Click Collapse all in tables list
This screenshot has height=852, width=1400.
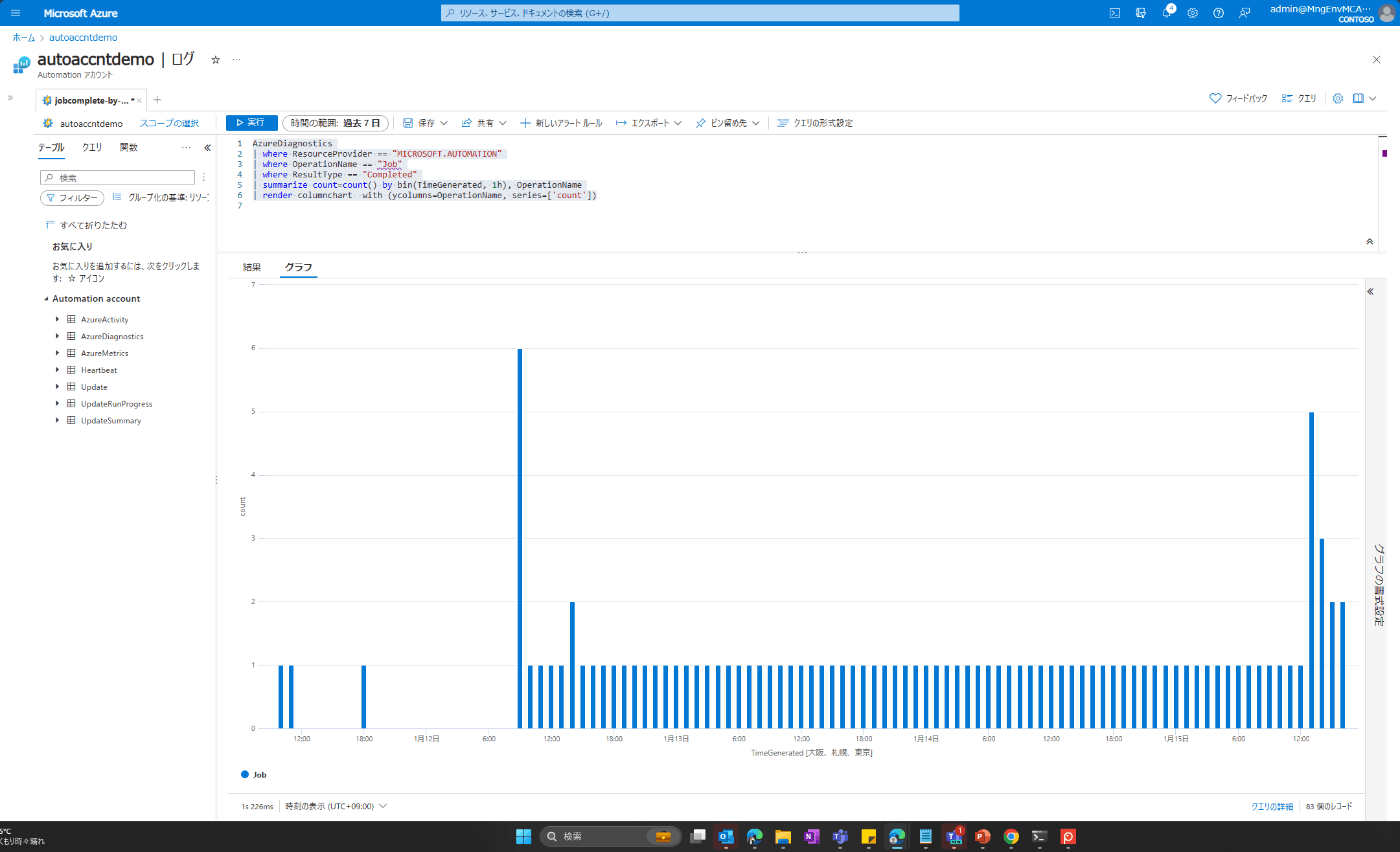coord(86,225)
